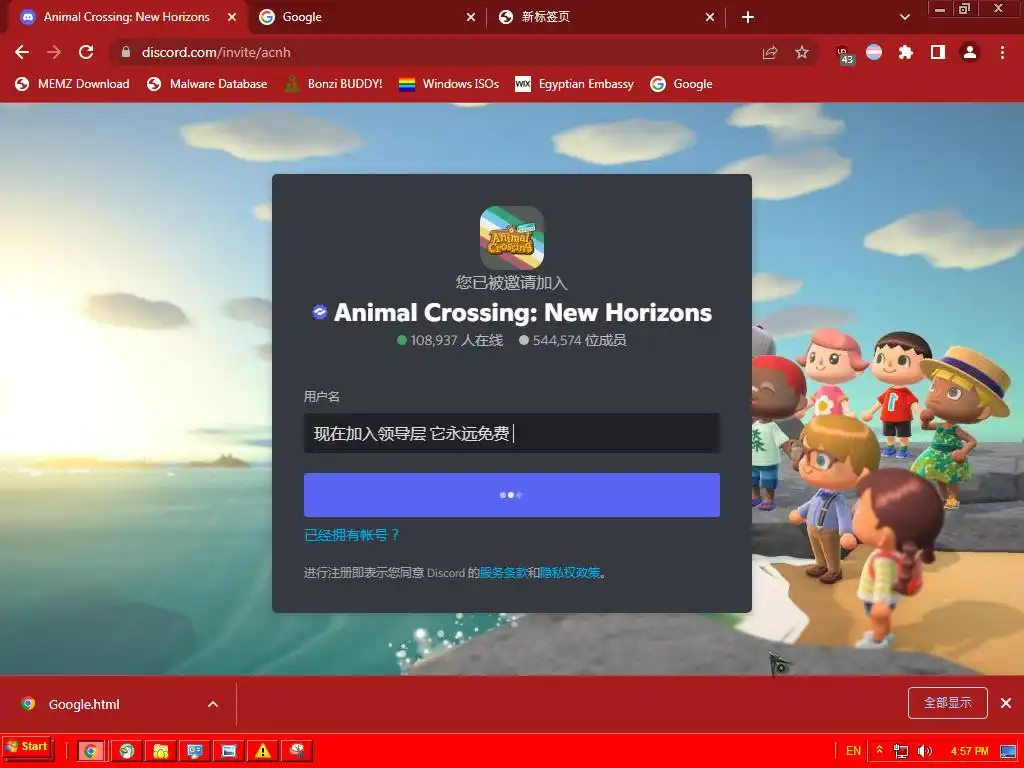Click the Chrome icon in the taskbar

coord(91,751)
